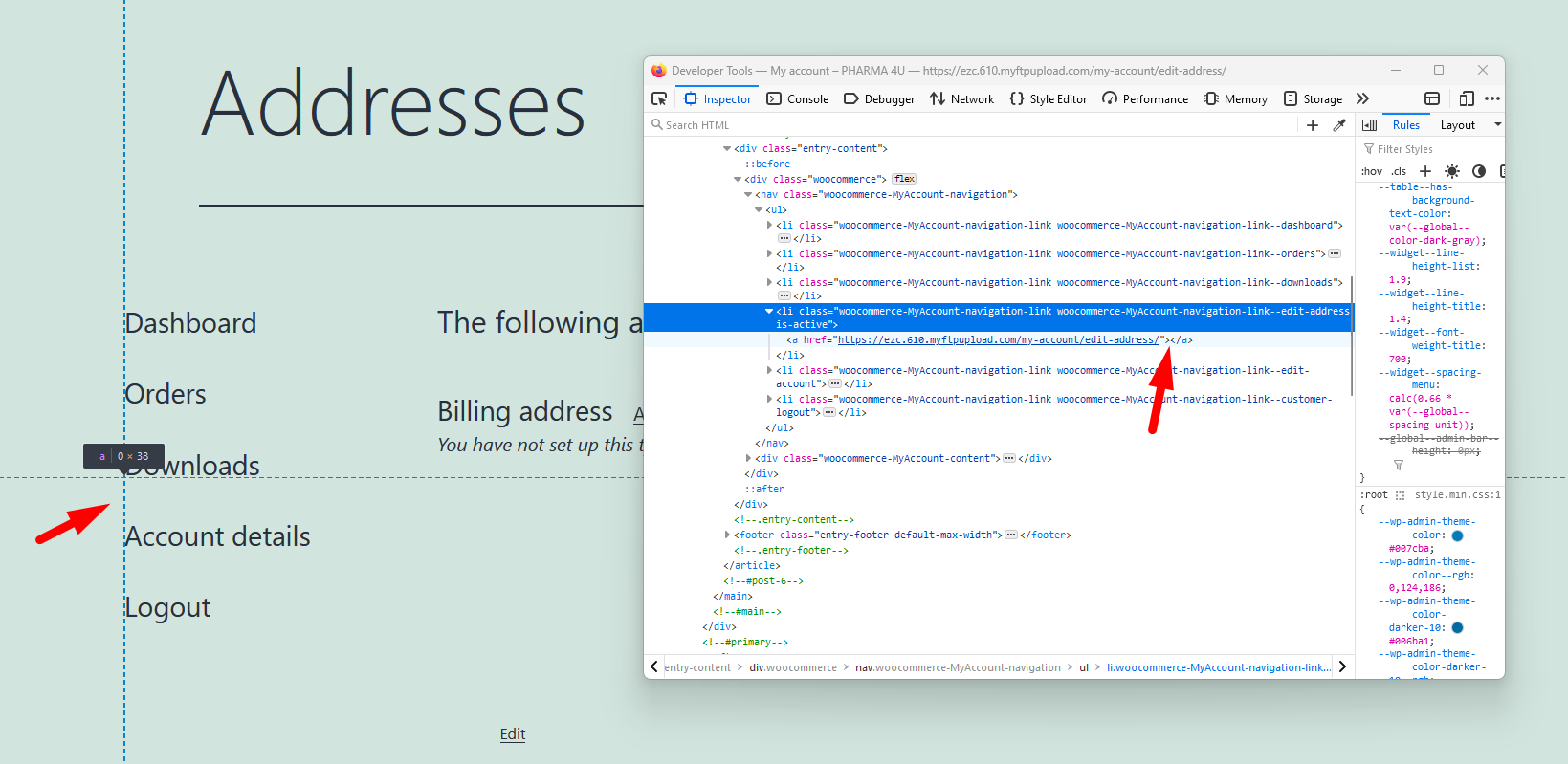Select div.woocommerce breadcrumb
Screen dimensions: 1568x764
pyautogui.click(x=793, y=667)
